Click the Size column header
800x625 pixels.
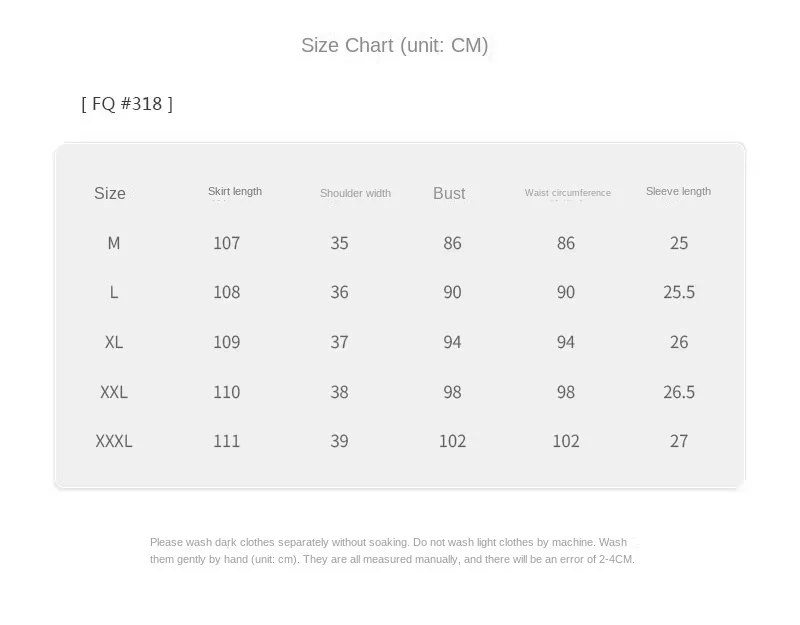click(x=110, y=193)
